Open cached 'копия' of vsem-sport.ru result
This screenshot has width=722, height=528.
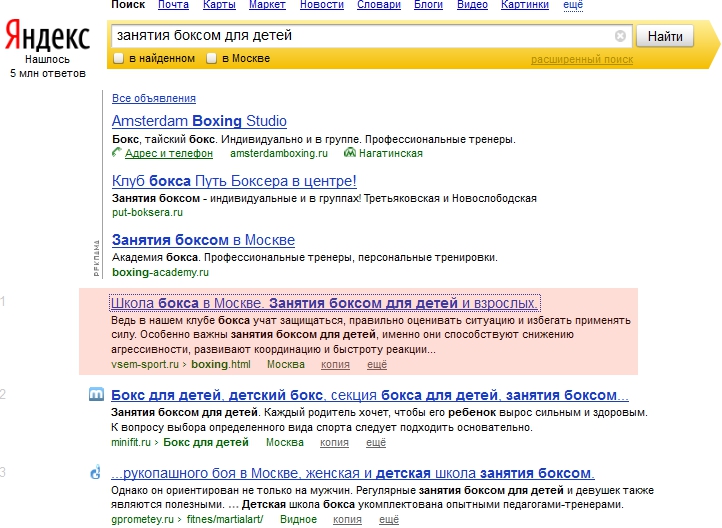click(335, 365)
